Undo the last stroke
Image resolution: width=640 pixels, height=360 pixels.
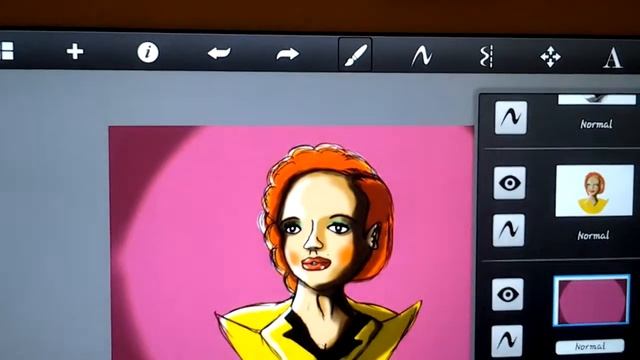[219, 53]
